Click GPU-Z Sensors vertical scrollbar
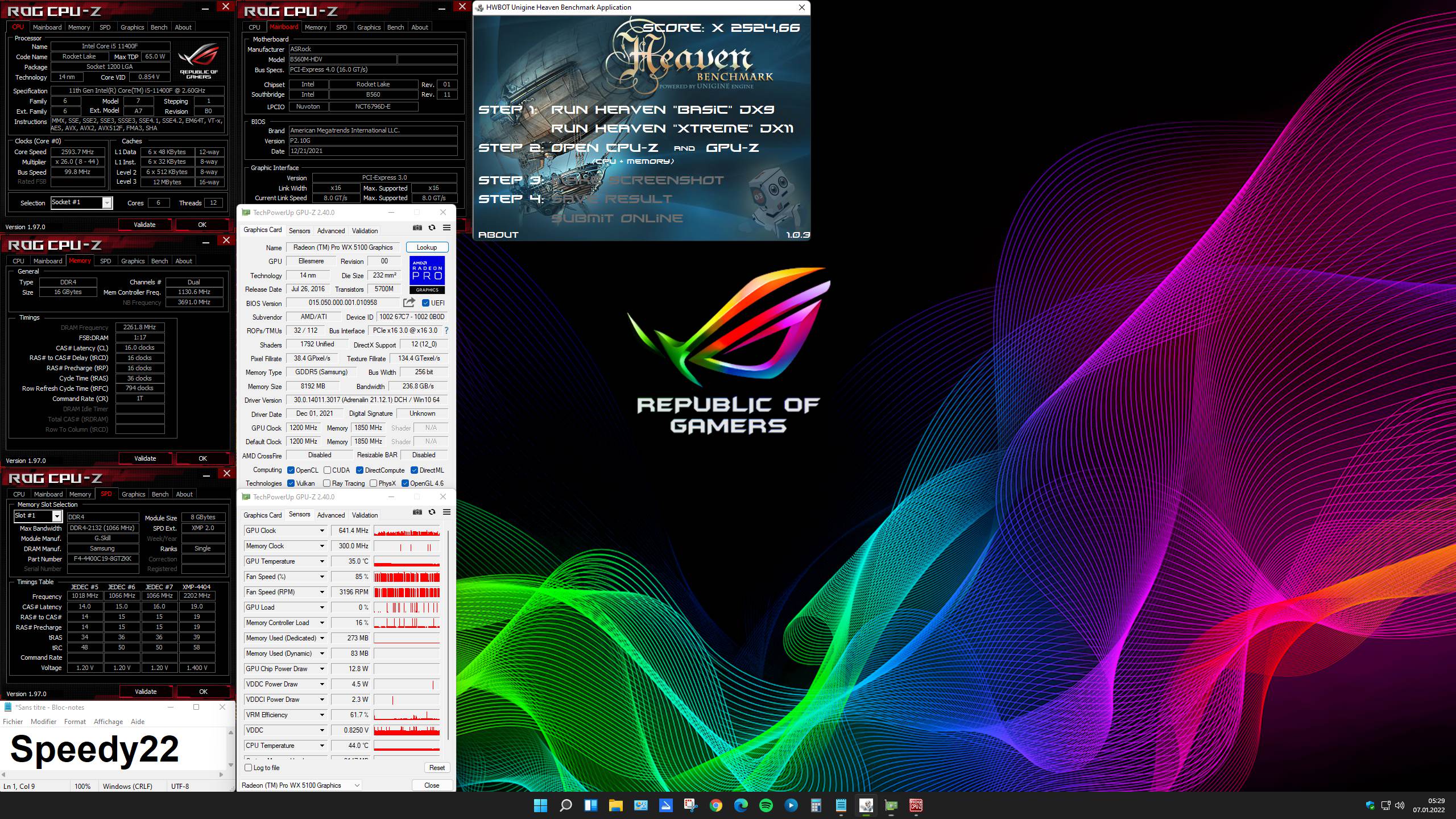The height and width of the screenshot is (819, 1456). (x=448, y=634)
